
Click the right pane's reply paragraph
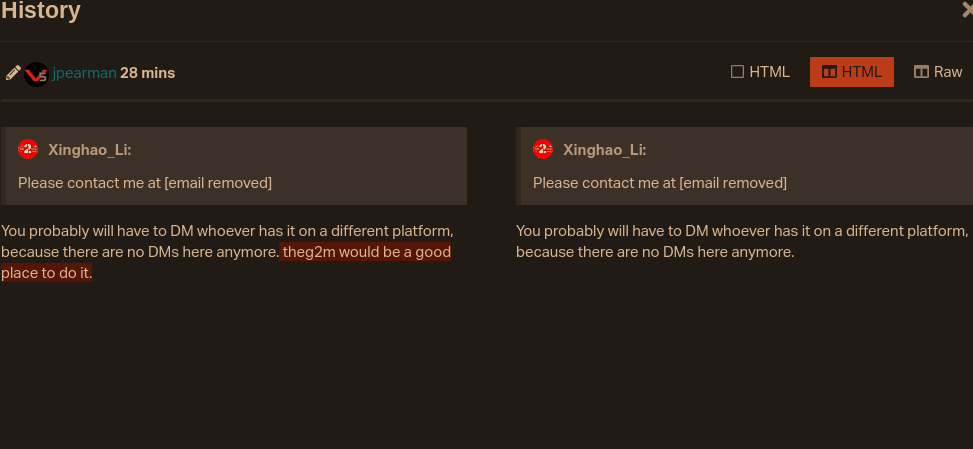[x=742, y=241]
